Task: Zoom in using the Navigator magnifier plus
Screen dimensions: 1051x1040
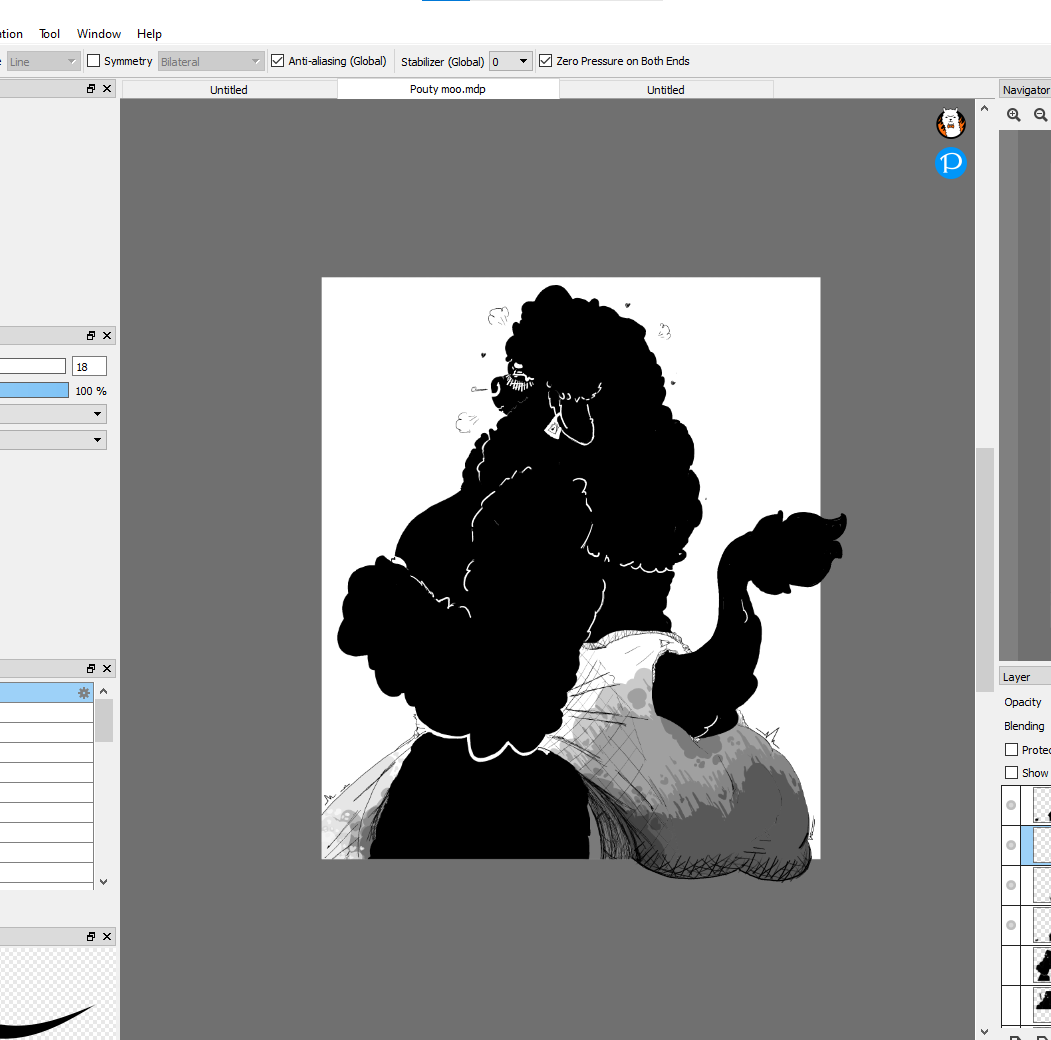Action: coord(1014,115)
